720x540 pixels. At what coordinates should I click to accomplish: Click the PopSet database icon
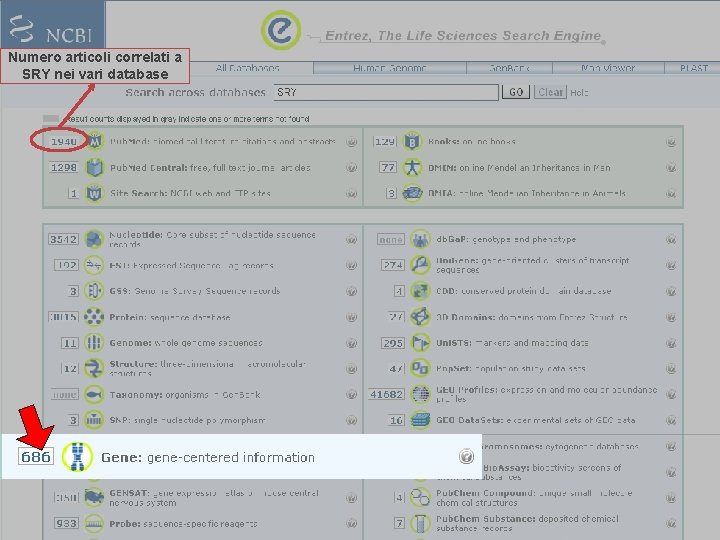420,368
